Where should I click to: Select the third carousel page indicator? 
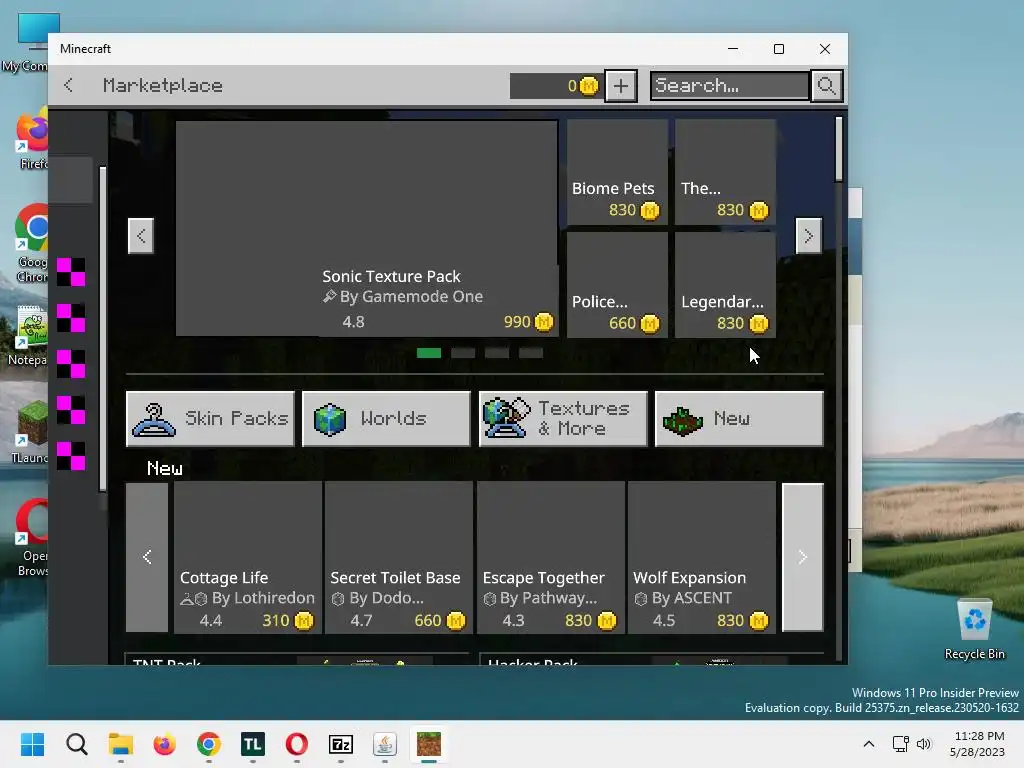click(497, 353)
